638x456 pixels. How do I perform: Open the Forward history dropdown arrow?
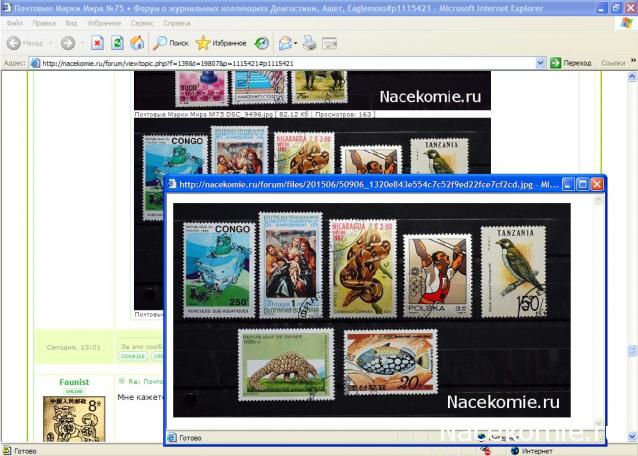pyautogui.click(x=82, y=43)
